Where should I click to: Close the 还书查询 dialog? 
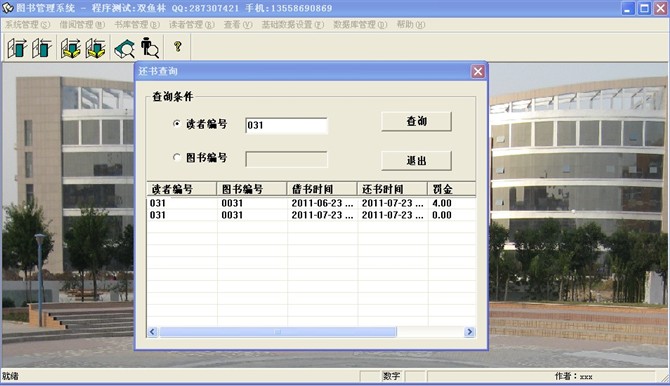[x=478, y=71]
